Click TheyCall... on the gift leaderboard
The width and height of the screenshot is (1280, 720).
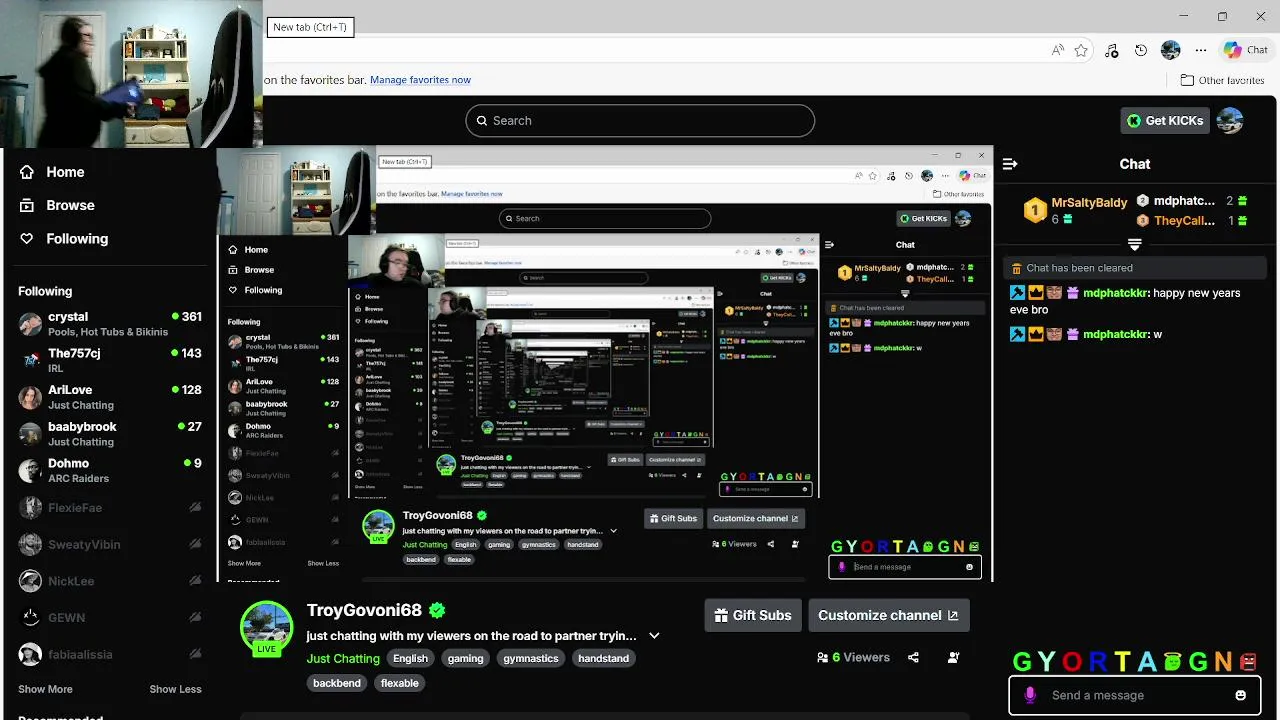[x=1185, y=221]
